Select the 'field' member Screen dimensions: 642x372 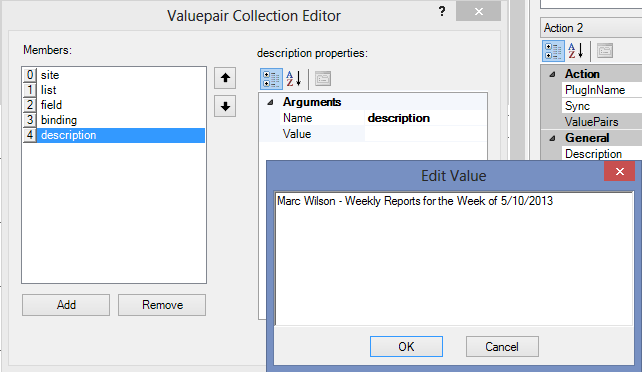[114, 105]
